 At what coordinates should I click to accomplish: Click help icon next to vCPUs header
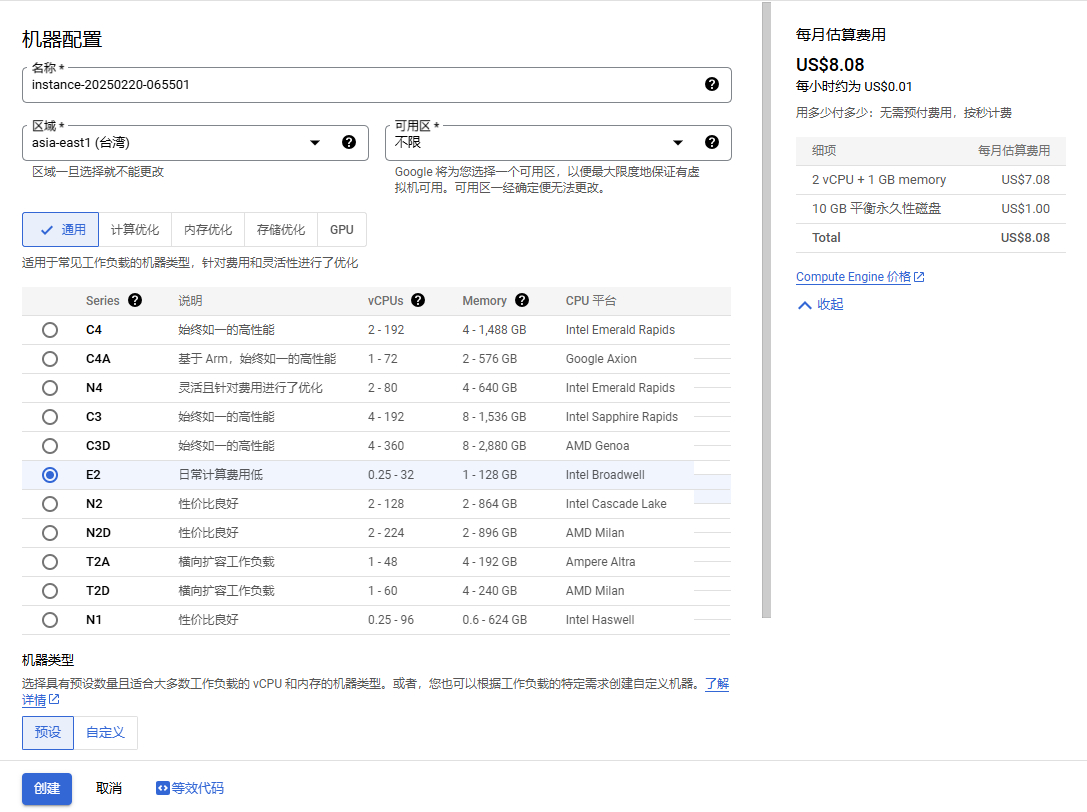point(418,300)
